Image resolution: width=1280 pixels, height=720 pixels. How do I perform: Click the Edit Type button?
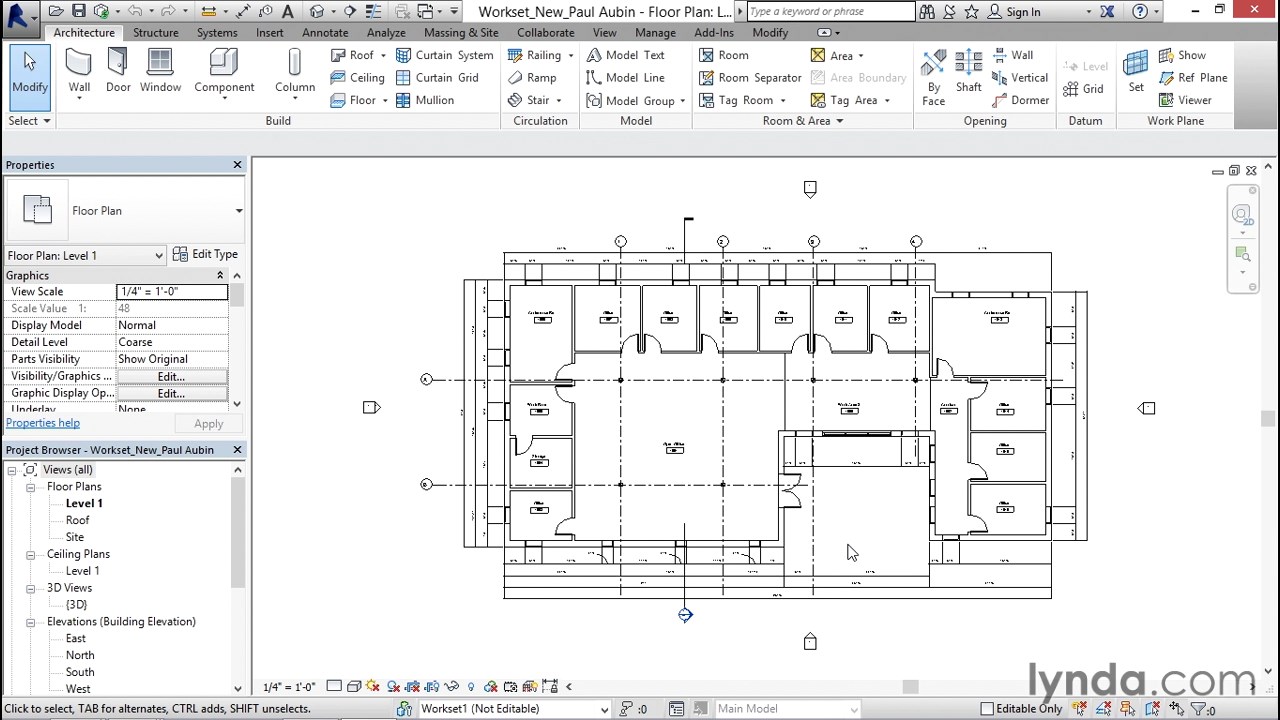point(205,254)
